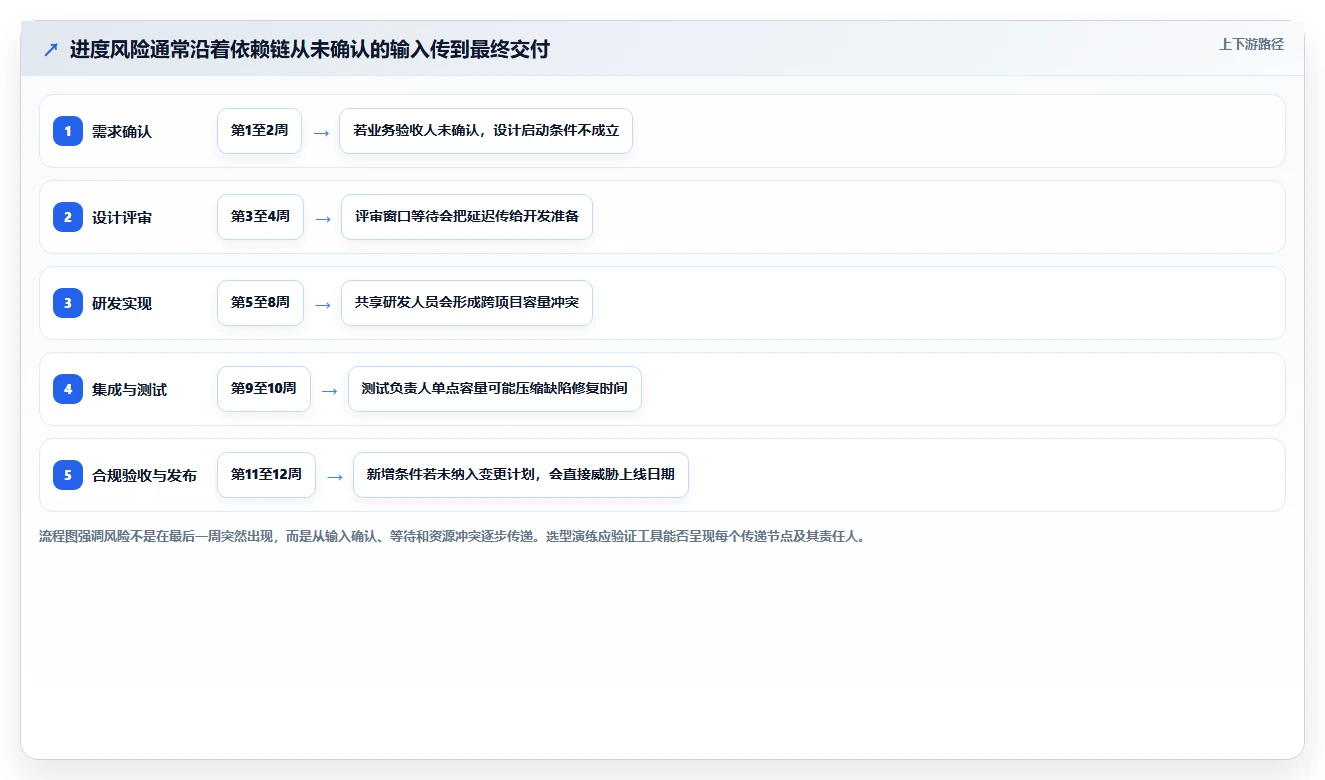This screenshot has width=1325, height=780.
Task: Click the footnote paragraph starting 流程图强调风险
Action: click(454, 536)
